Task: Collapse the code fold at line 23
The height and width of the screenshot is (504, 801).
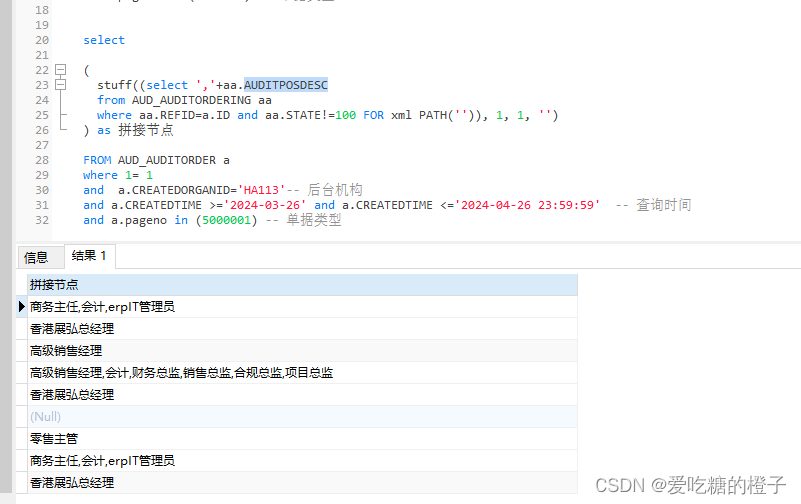Action: (x=60, y=84)
